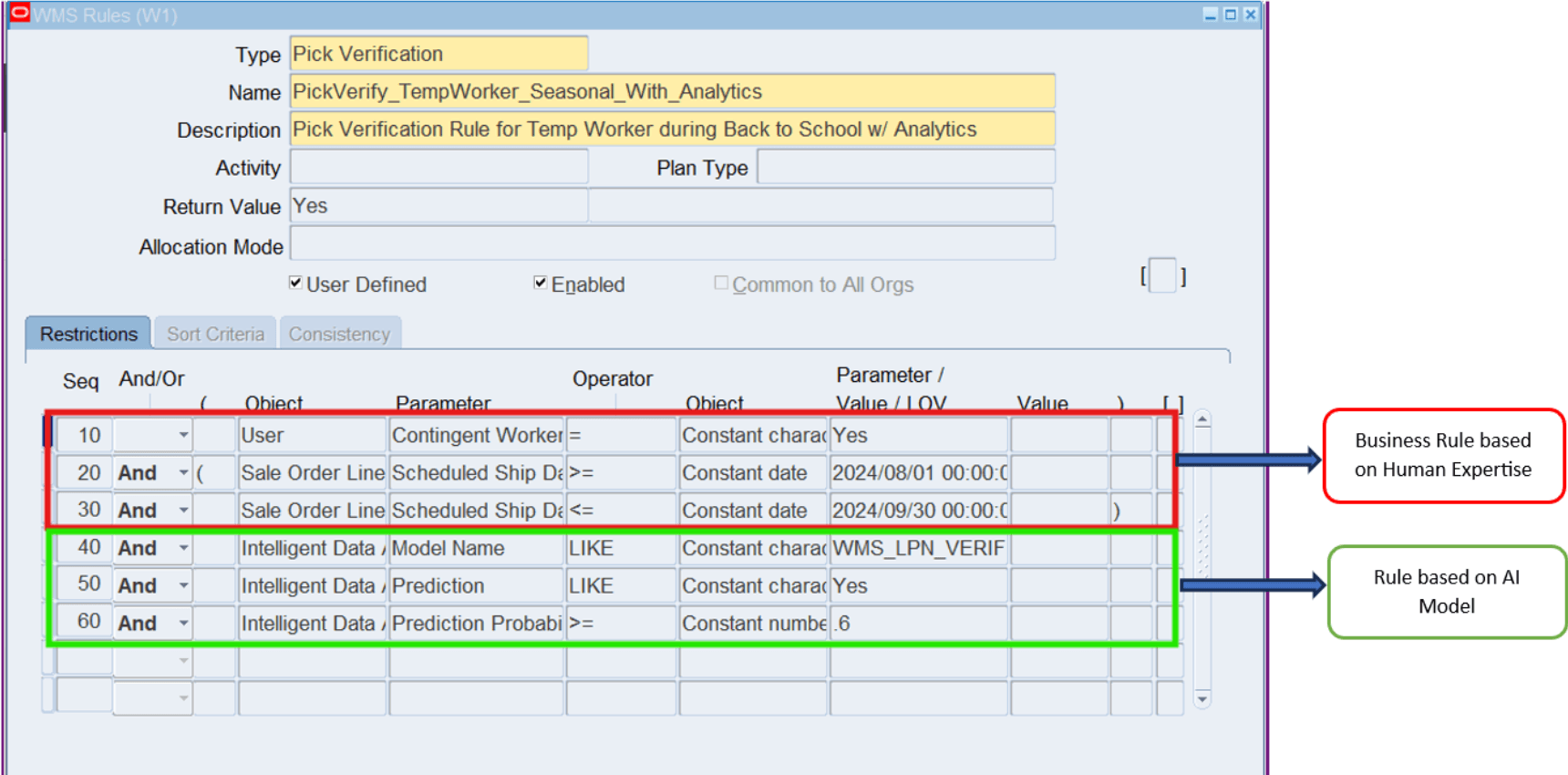Click date value 2024/08/01 cell
Screen dimensions: 1568x775
coord(919,472)
